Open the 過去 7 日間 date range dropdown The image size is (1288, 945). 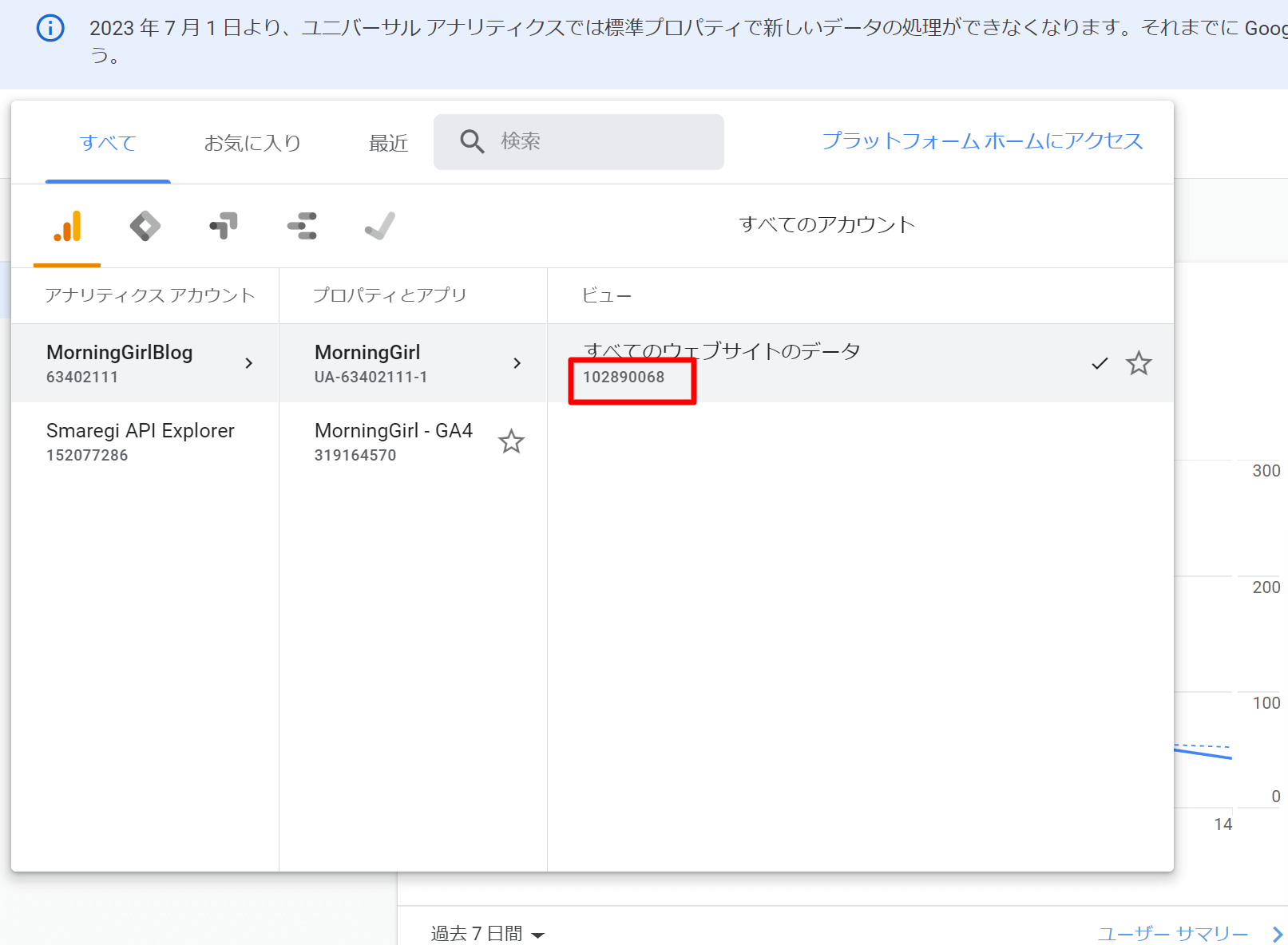point(487,933)
